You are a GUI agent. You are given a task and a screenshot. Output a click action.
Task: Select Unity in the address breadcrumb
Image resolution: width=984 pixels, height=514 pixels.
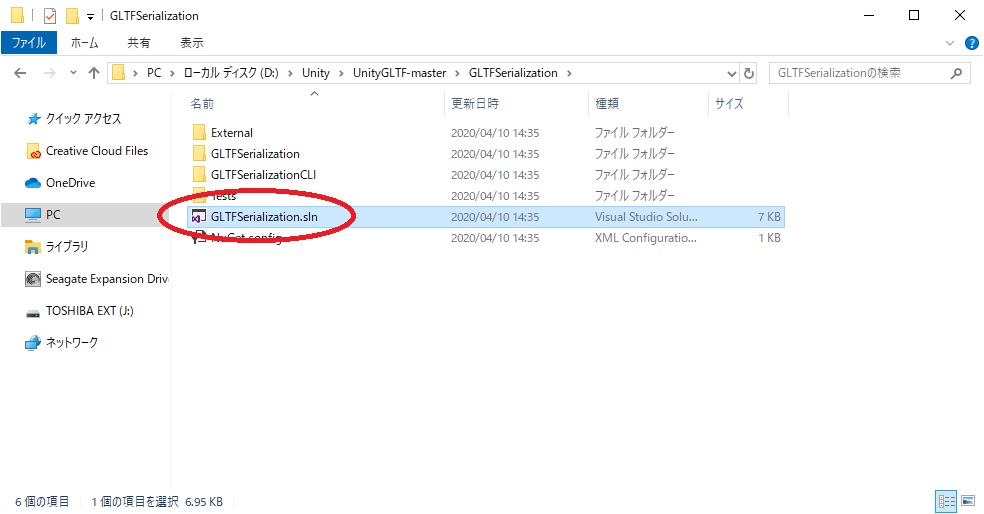point(316,73)
